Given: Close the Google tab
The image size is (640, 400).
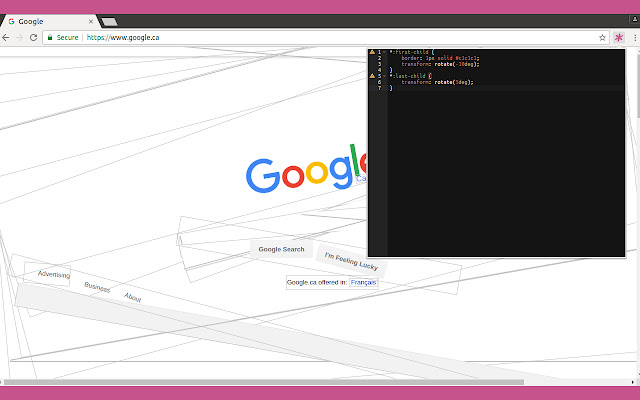Looking at the screenshot, I should coord(91,22).
